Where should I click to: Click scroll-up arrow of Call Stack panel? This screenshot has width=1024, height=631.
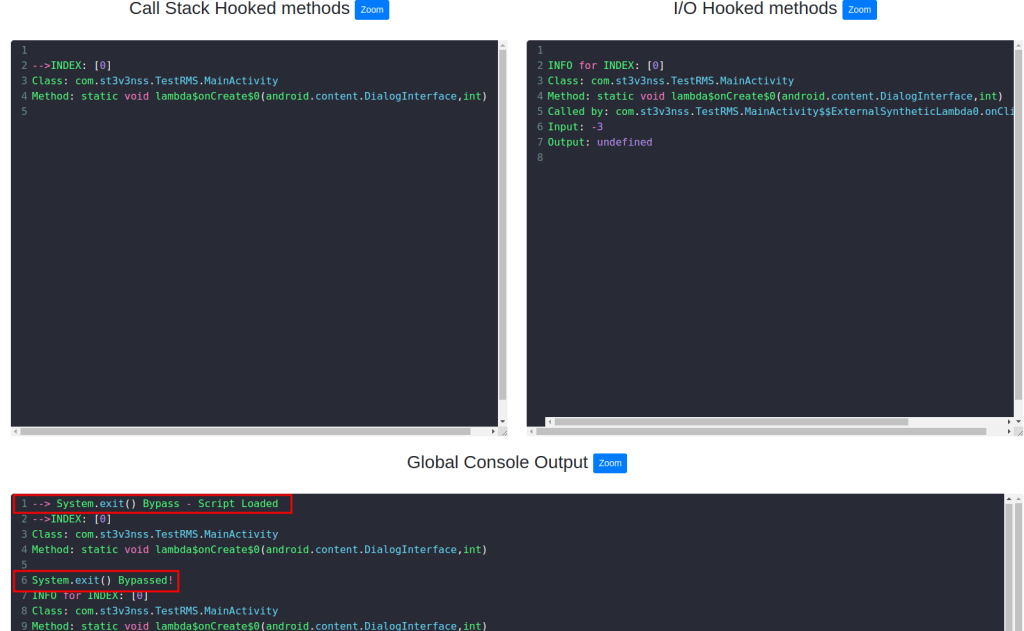[502, 45]
